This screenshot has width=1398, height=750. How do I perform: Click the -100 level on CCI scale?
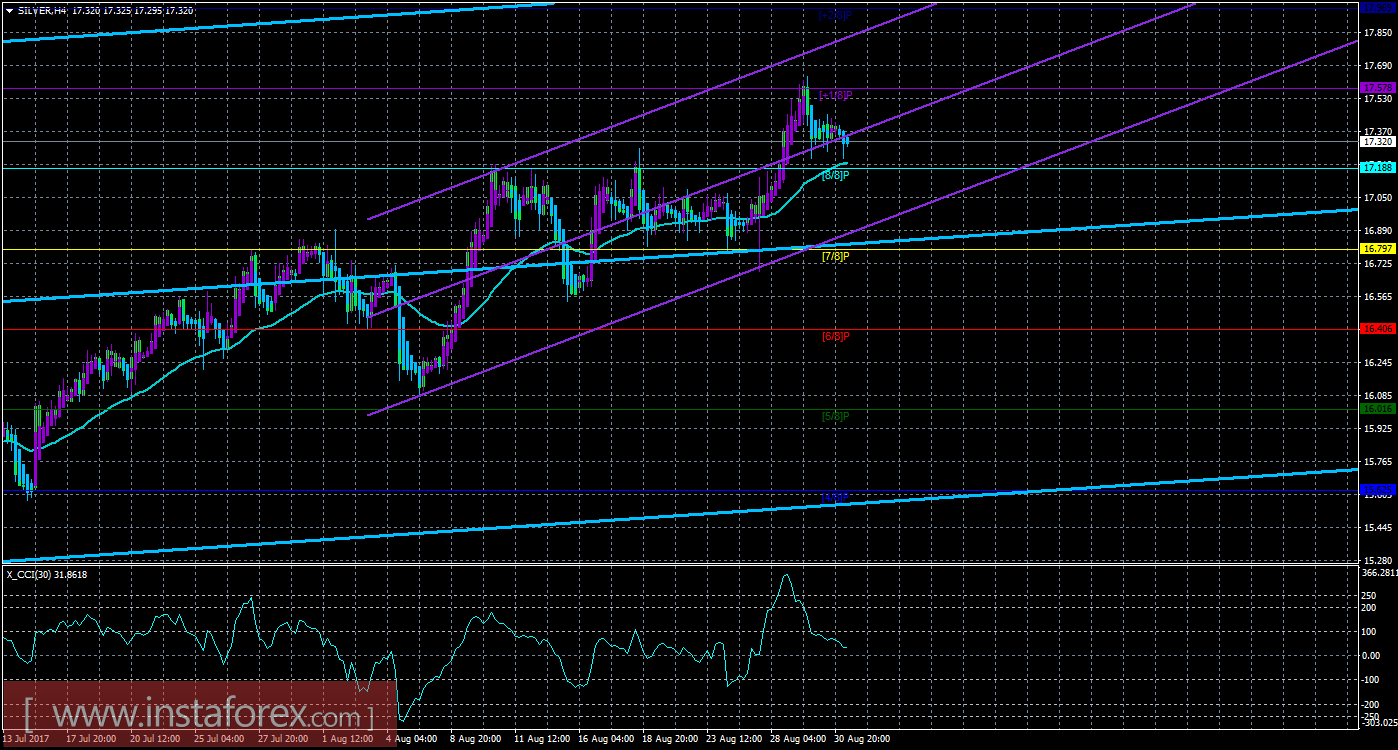click(x=1372, y=680)
